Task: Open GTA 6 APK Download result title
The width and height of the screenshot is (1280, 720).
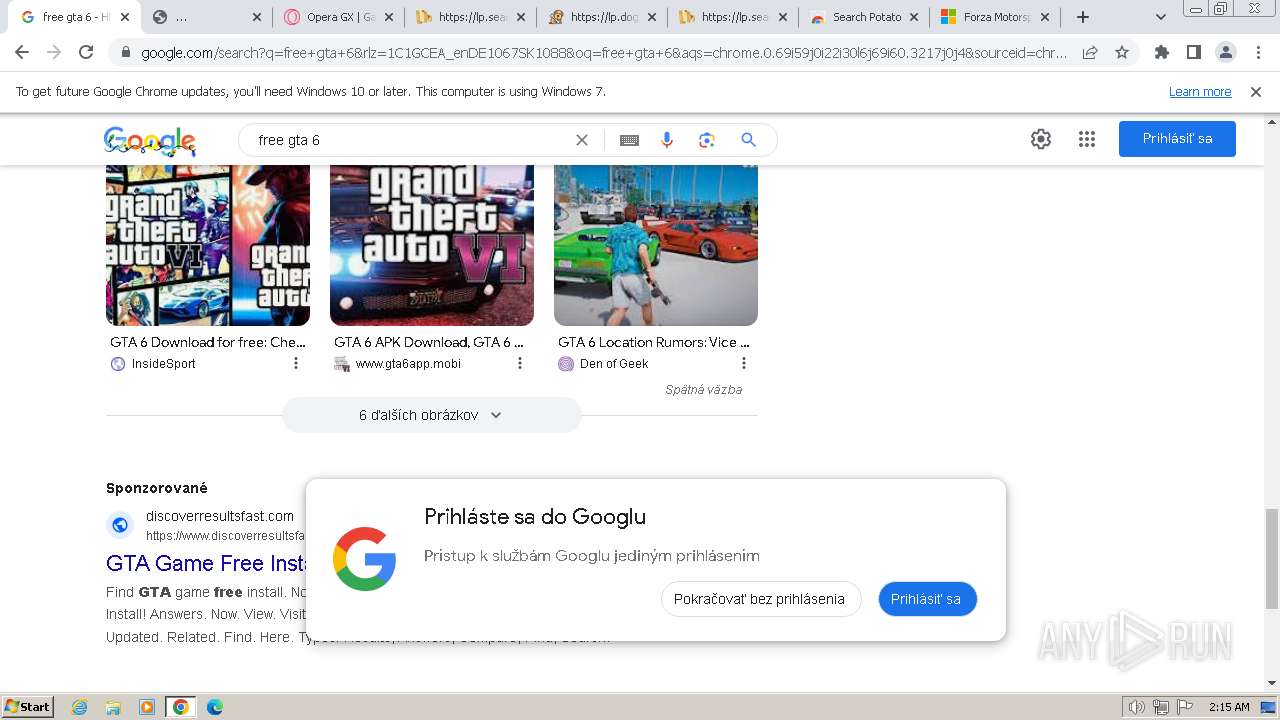Action: (429, 342)
